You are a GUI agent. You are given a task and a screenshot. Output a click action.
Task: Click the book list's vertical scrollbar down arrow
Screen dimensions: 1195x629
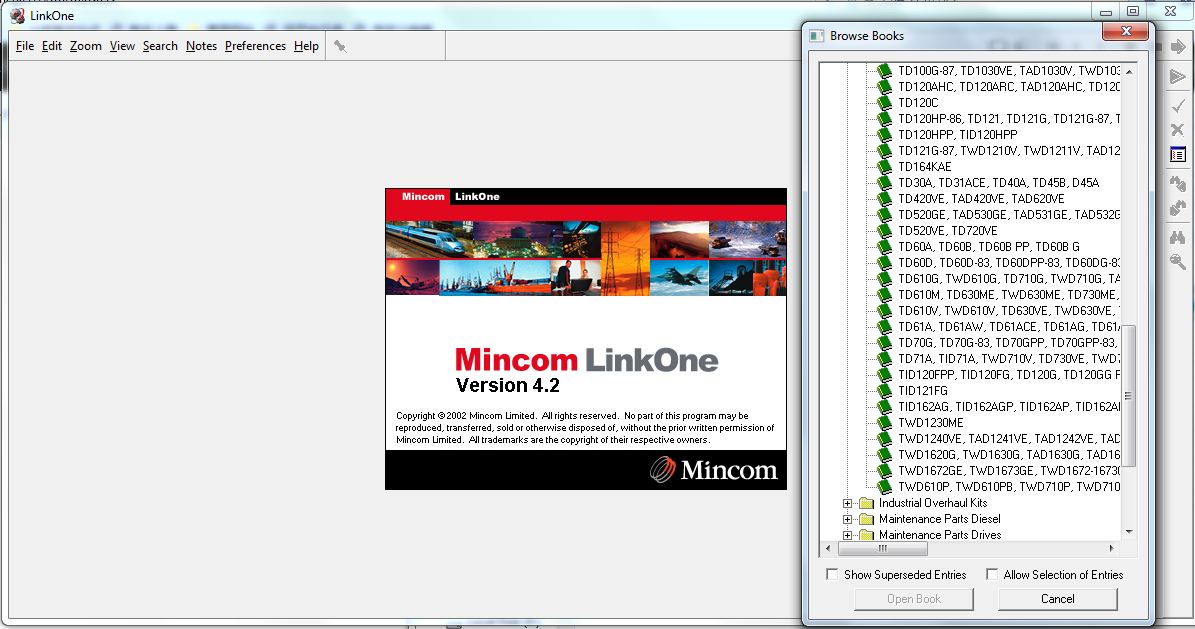[x=1129, y=531]
